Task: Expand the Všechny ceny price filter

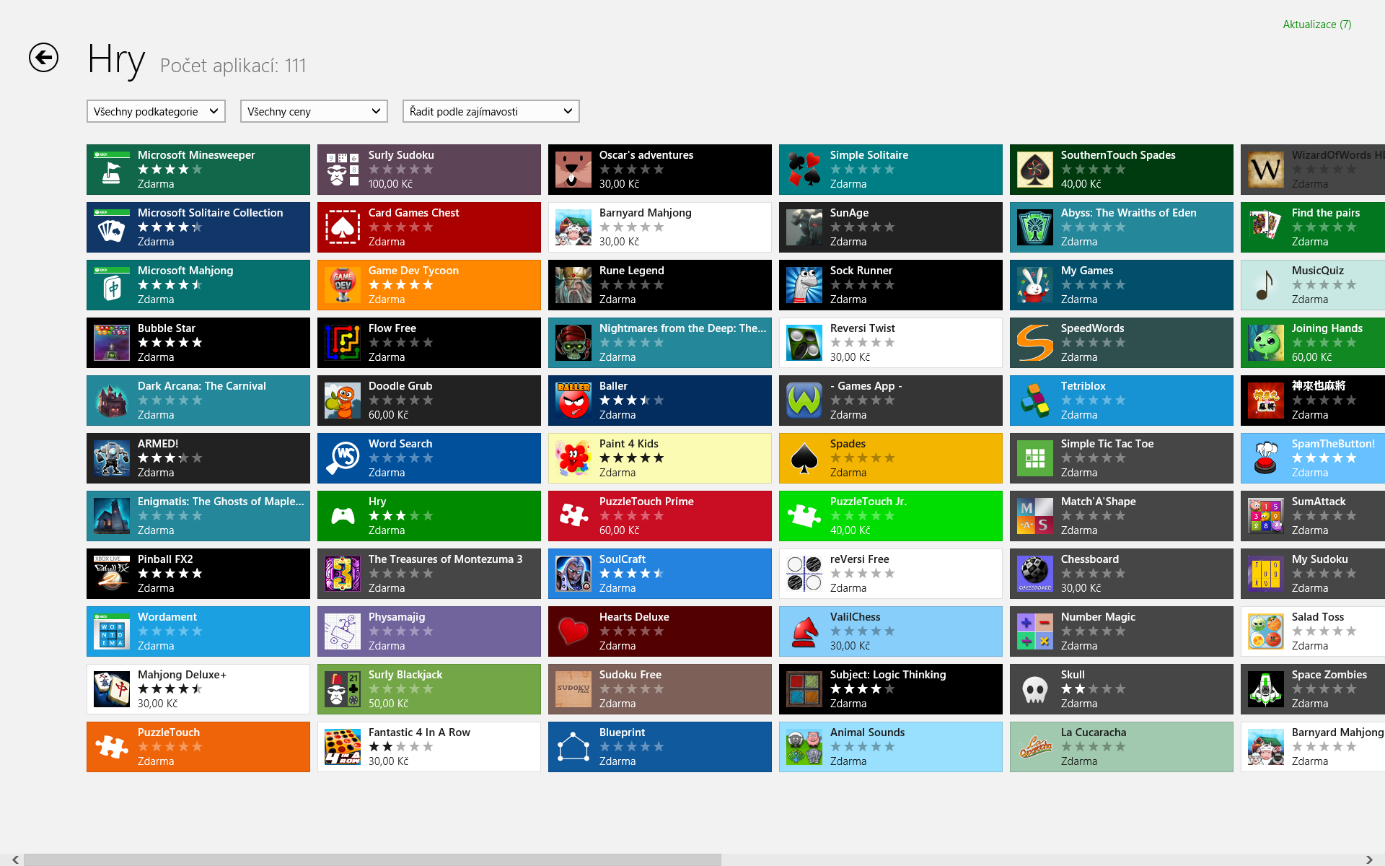Action: (314, 111)
